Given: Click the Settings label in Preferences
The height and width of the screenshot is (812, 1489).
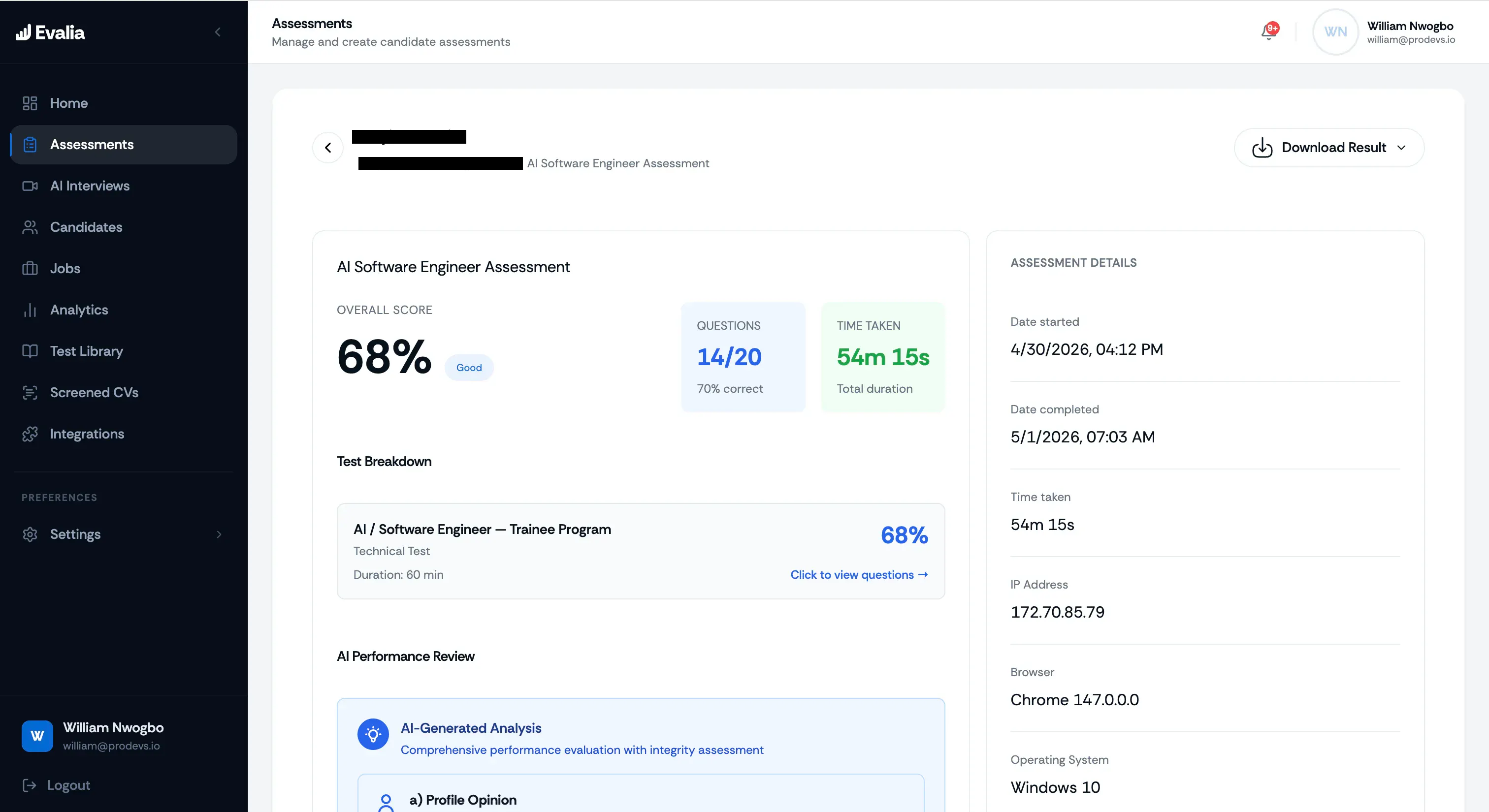Looking at the screenshot, I should click(75, 534).
